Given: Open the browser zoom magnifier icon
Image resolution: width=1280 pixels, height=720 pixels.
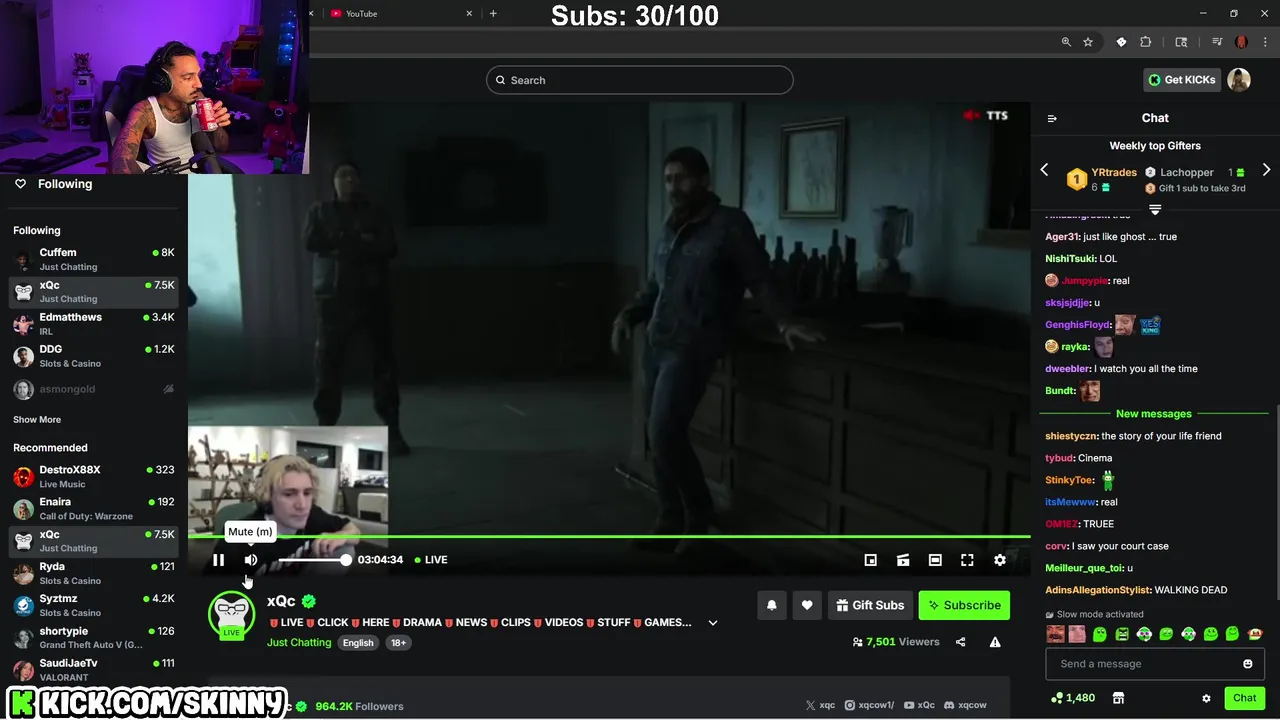Looking at the screenshot, I should click(1066, 42).
